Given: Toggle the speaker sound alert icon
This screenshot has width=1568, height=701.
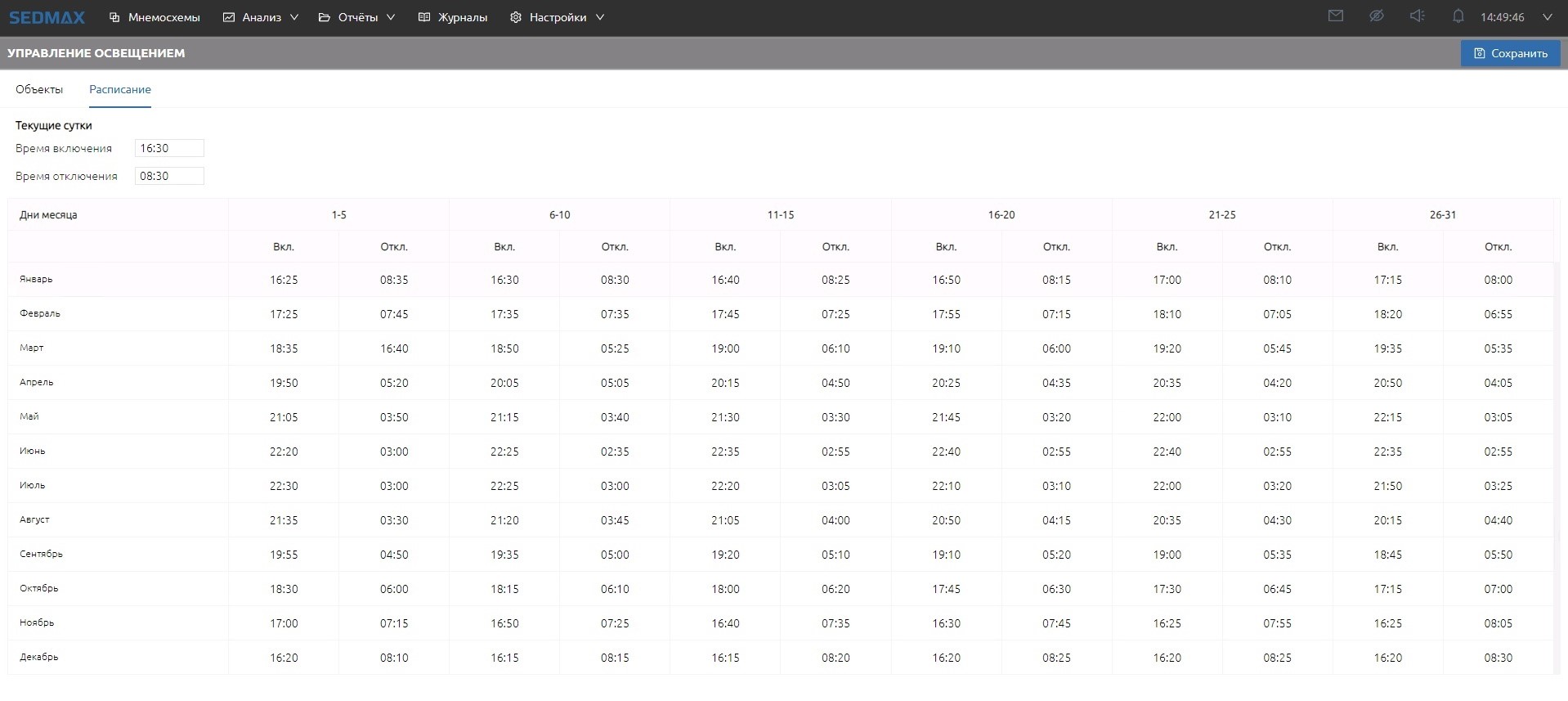Looking at the screenshot, I should (x=1417, y=16).
